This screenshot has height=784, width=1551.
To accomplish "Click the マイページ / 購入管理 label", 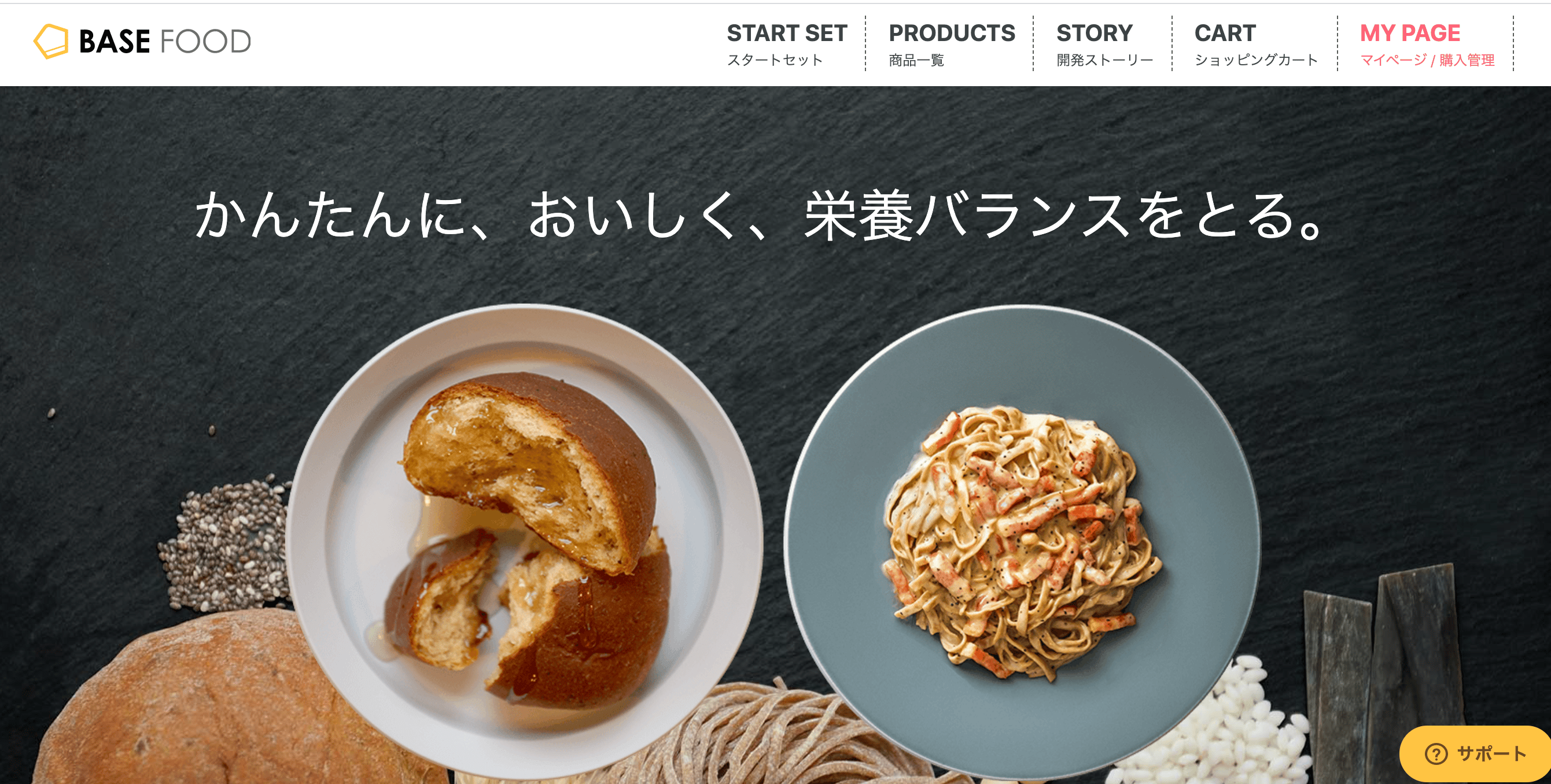I will click(1428, 60).
